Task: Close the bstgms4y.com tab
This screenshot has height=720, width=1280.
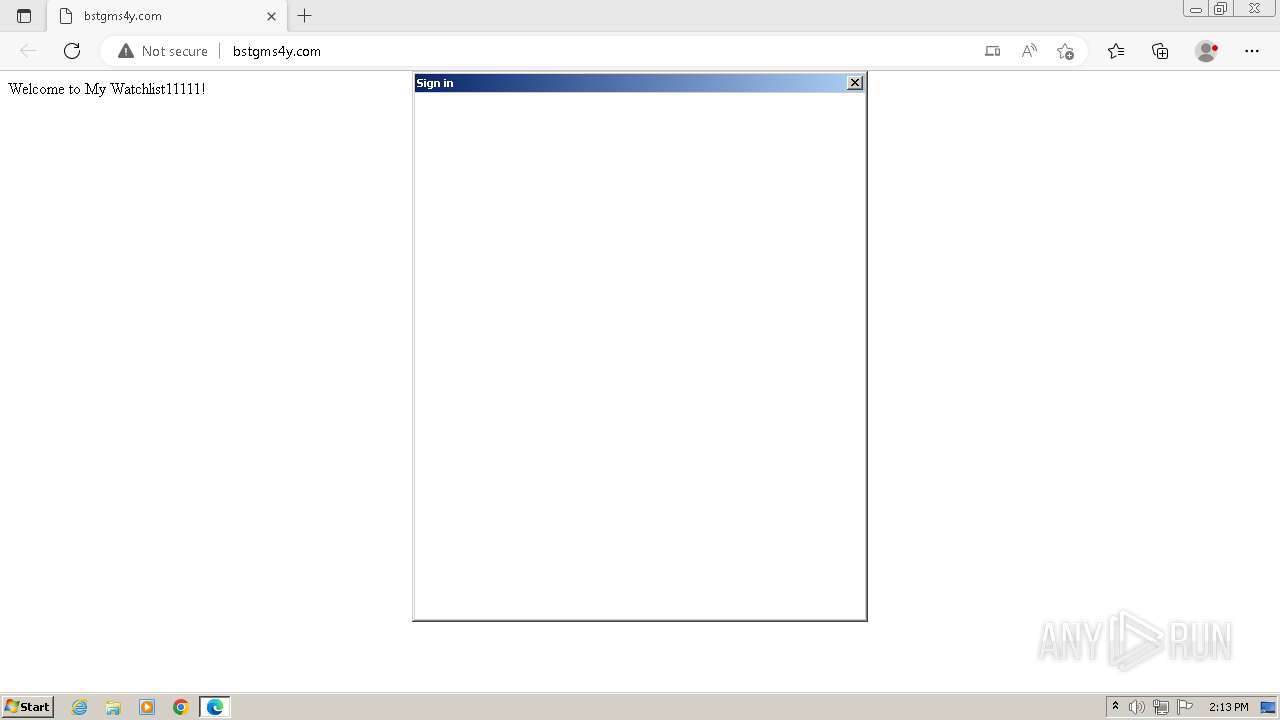Action: coord(271,16)
